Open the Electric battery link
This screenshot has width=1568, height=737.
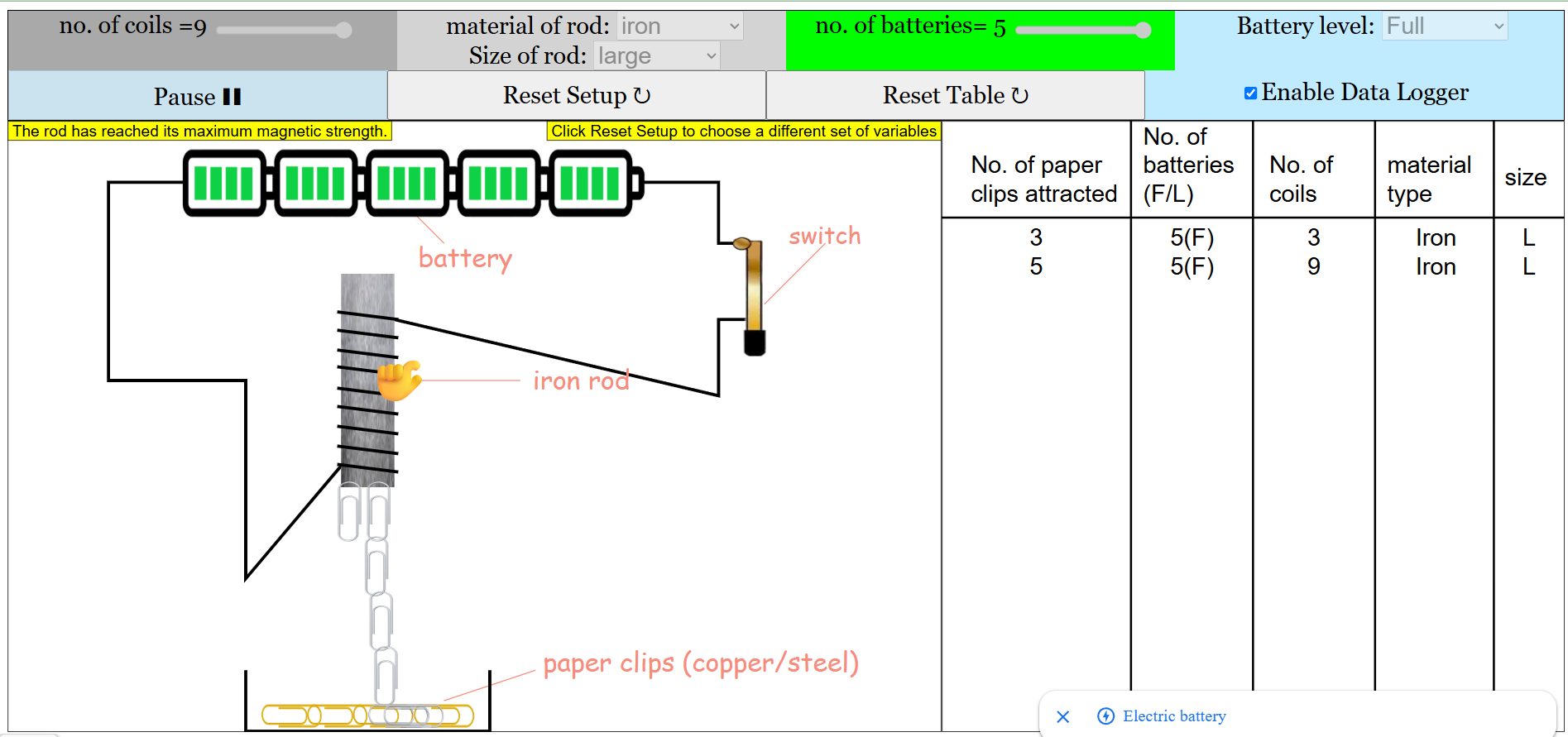tap(1173, 716)
